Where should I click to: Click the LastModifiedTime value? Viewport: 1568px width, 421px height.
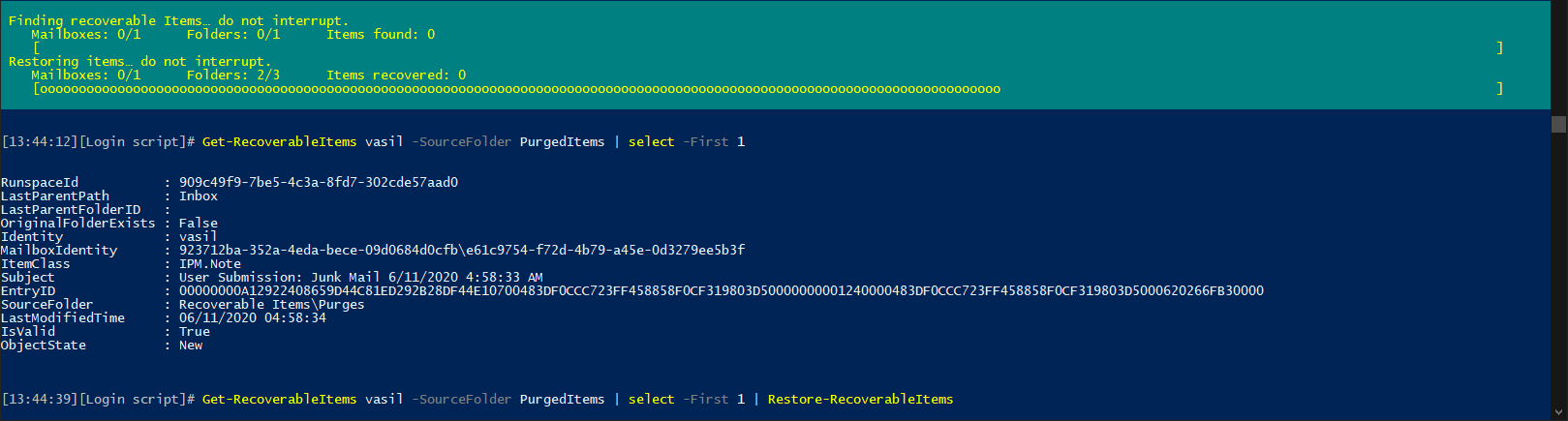(253, 317)
